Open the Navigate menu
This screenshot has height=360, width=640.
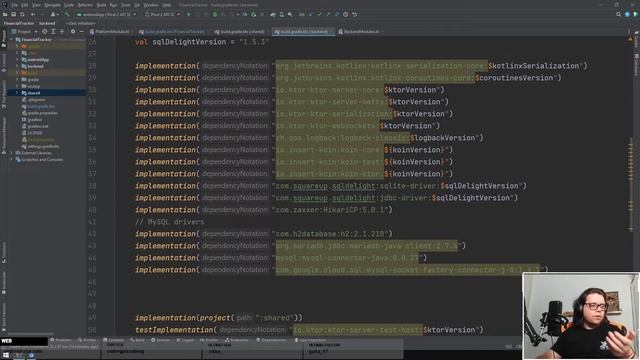(52, 5)
